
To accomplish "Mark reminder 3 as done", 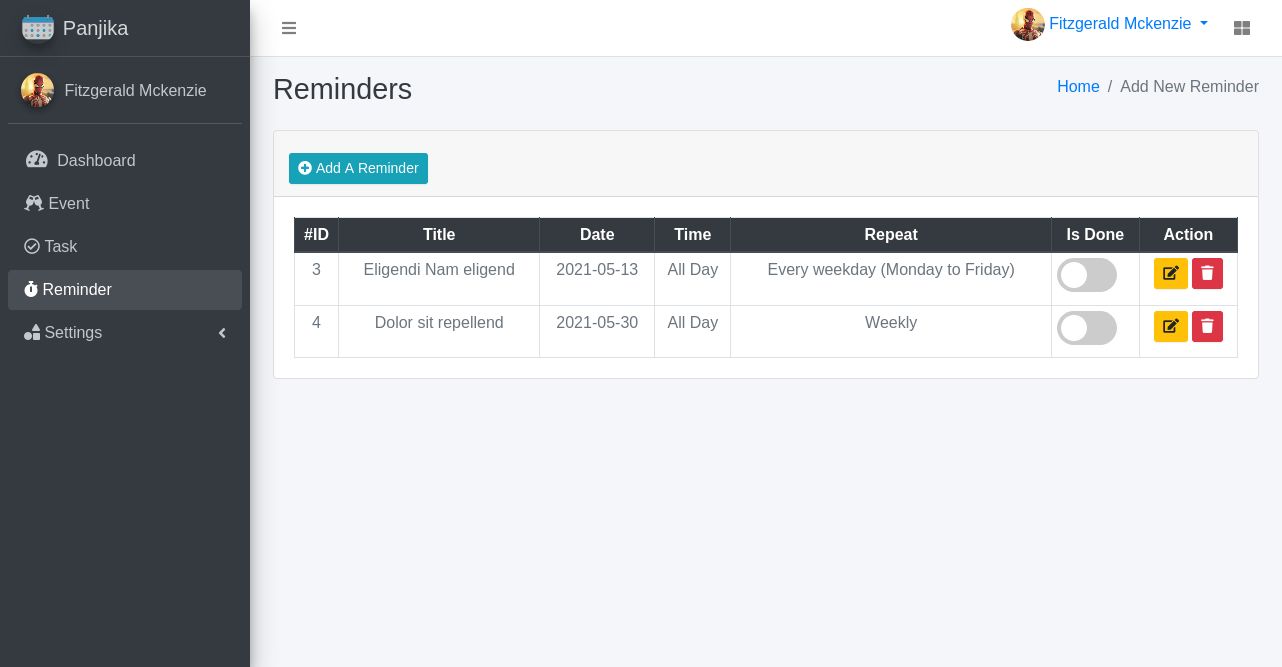I will click(x=1087, y=275).
